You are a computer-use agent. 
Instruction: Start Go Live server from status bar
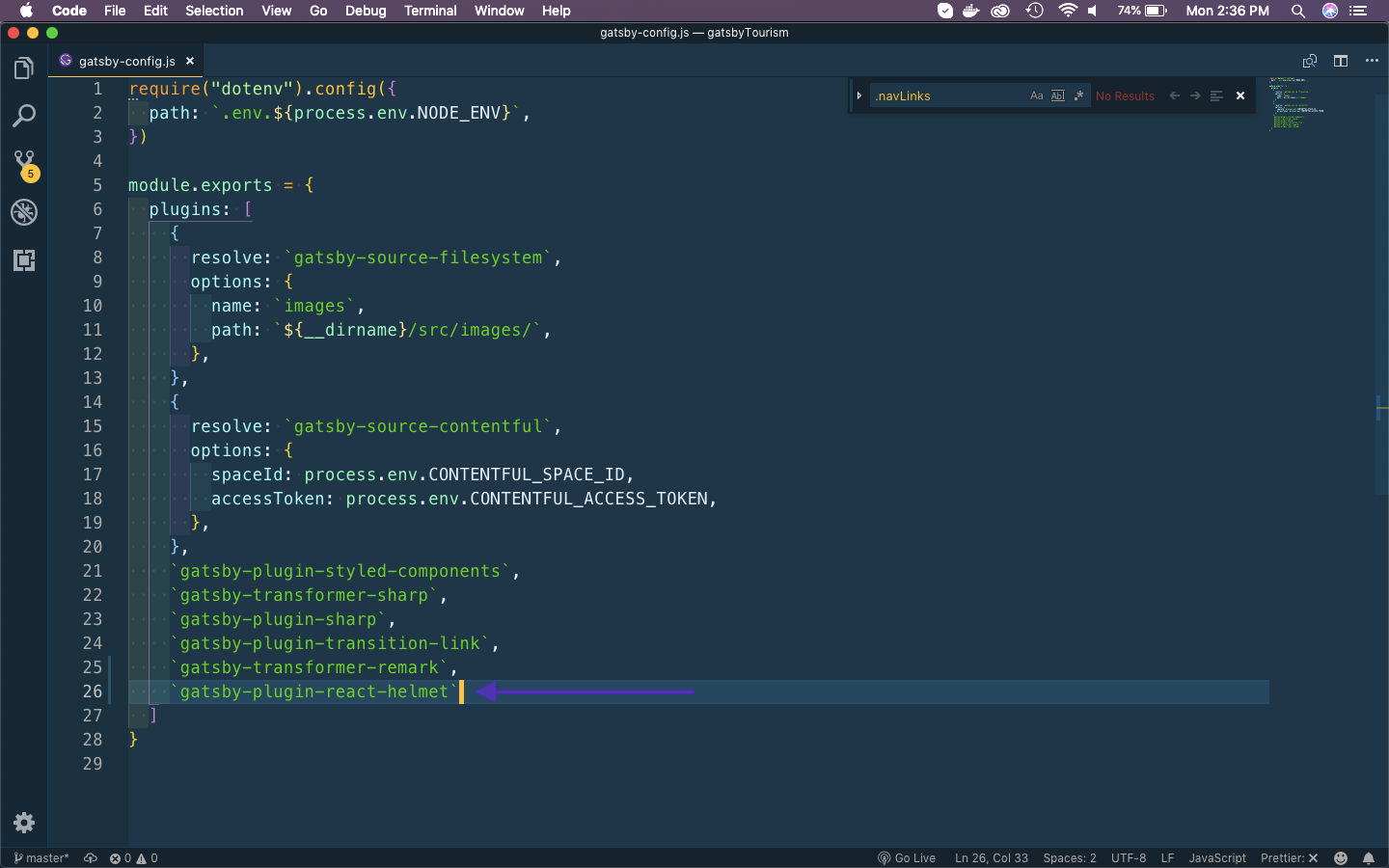tap(907, 858)
